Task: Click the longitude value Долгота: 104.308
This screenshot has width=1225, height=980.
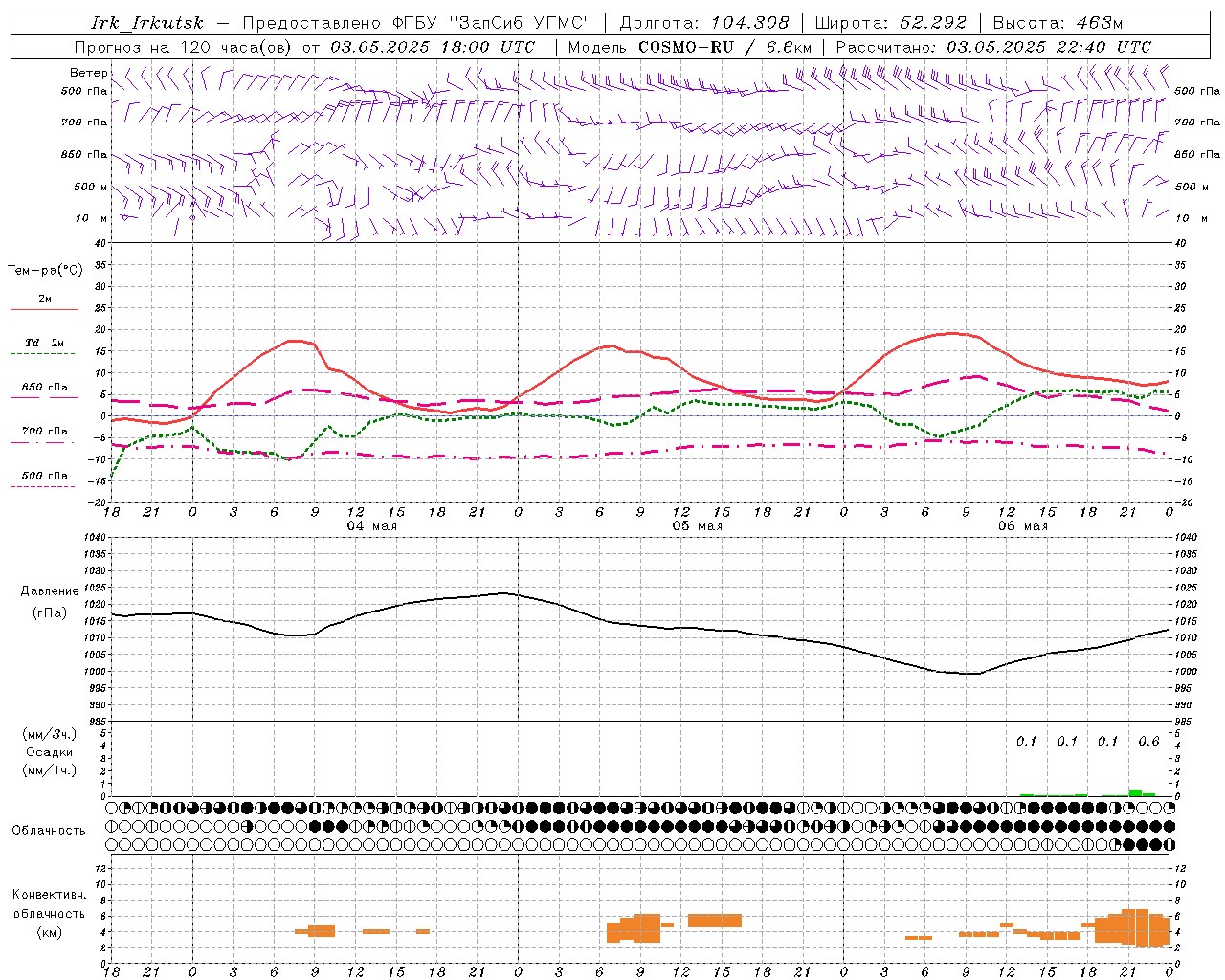Action: 704,23
